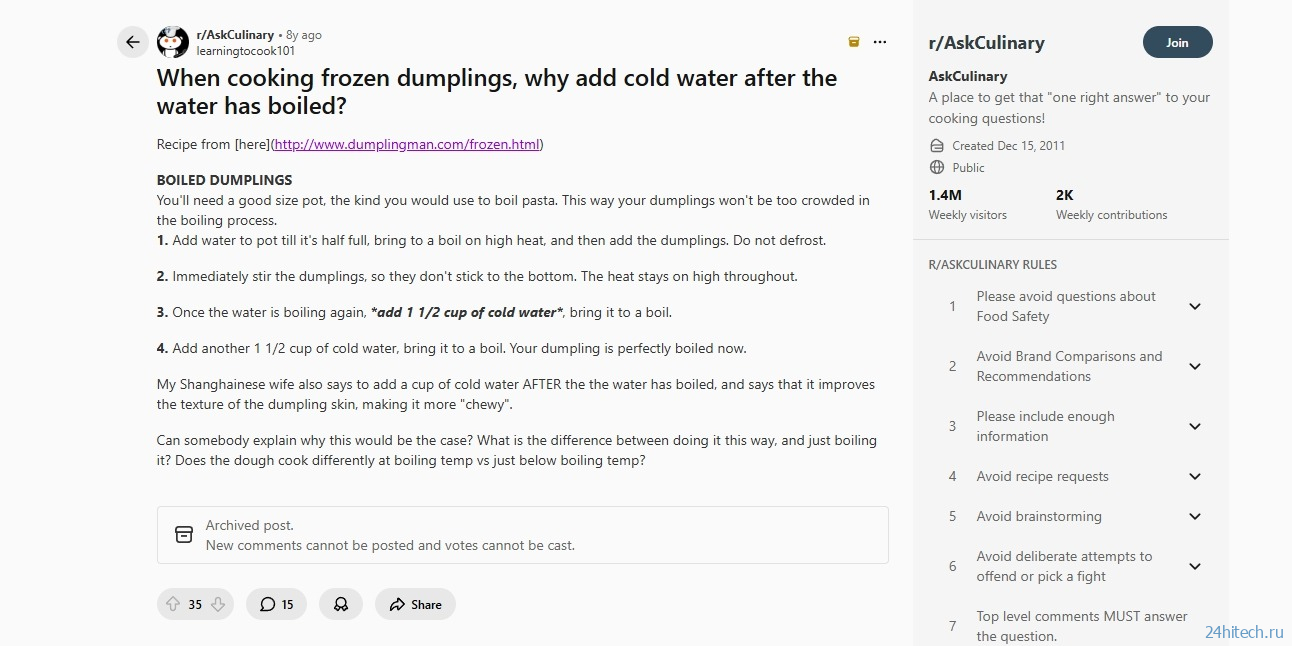Join the r/AskCulinary community
Screen dimensions: 1292x646
(x=1177, y=42)
